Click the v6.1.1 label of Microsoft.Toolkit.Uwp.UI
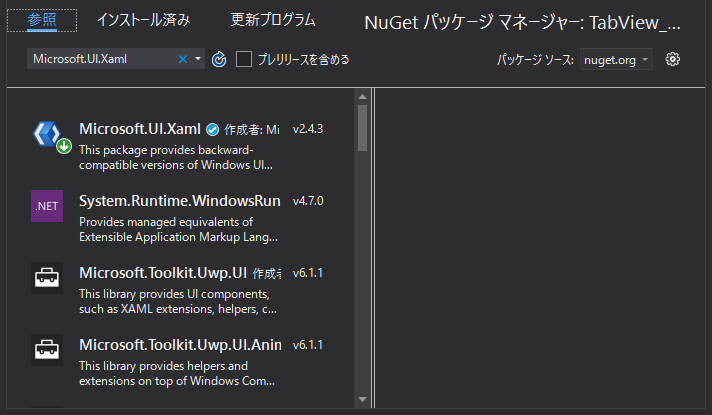The image size is (712, 415). click(x=308, y=273)
